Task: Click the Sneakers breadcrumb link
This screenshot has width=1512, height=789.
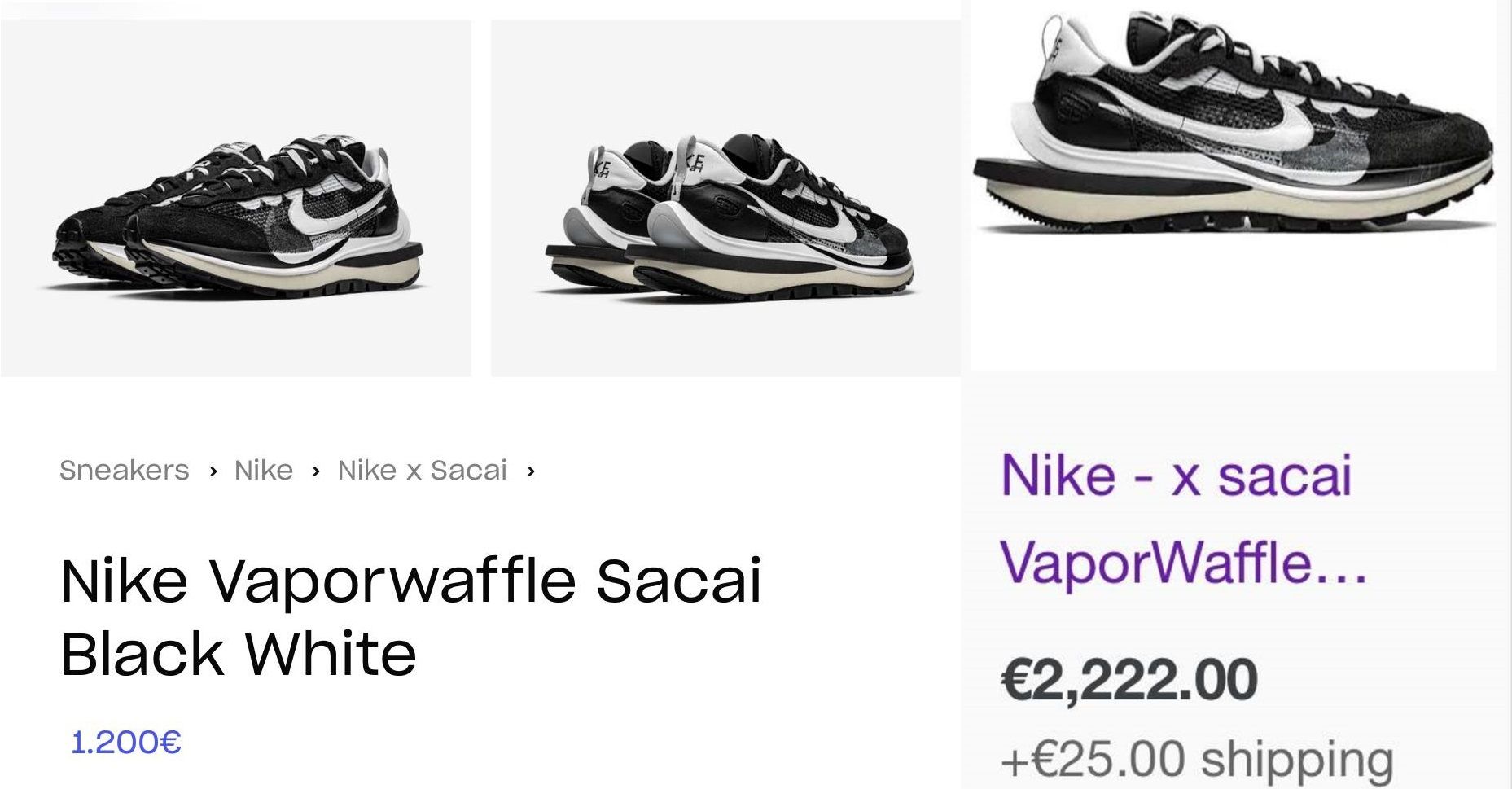Action: (124, 471)
